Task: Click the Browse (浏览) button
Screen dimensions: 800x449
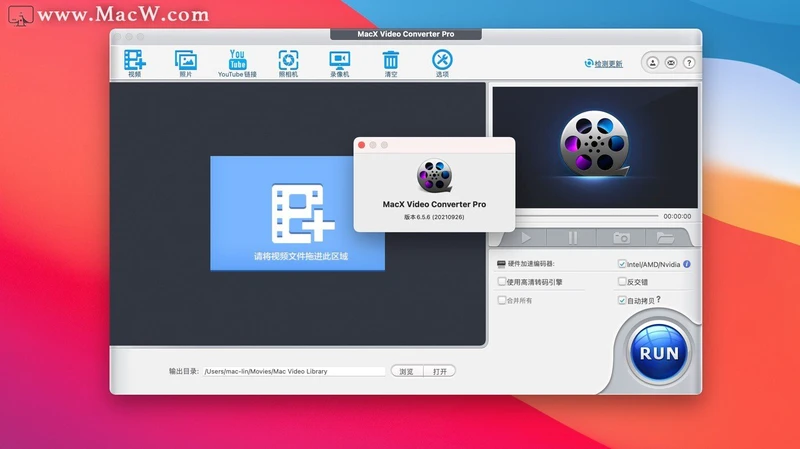Action: click(x=407, y=371)
